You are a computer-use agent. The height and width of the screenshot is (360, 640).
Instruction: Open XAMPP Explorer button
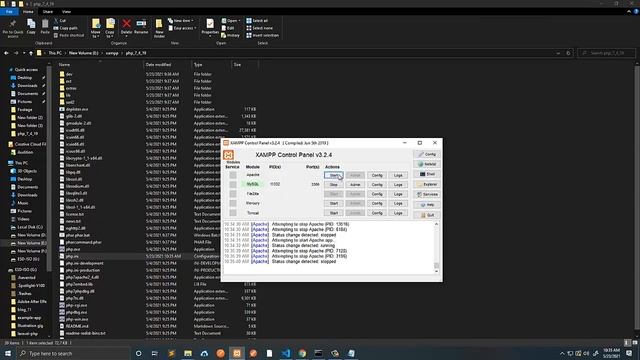tap(427, 184)
